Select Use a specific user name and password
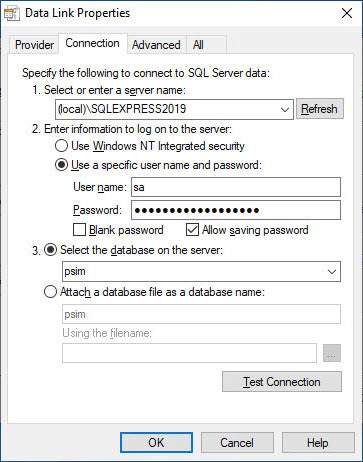This screenshot has height=462, width=363. 61,165
